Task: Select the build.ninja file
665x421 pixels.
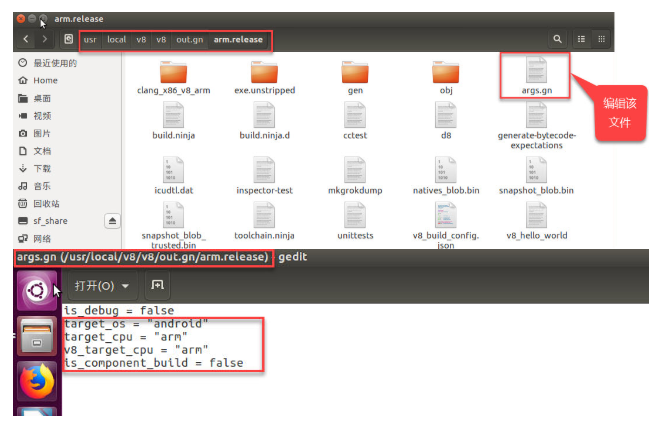Action: 173,121
